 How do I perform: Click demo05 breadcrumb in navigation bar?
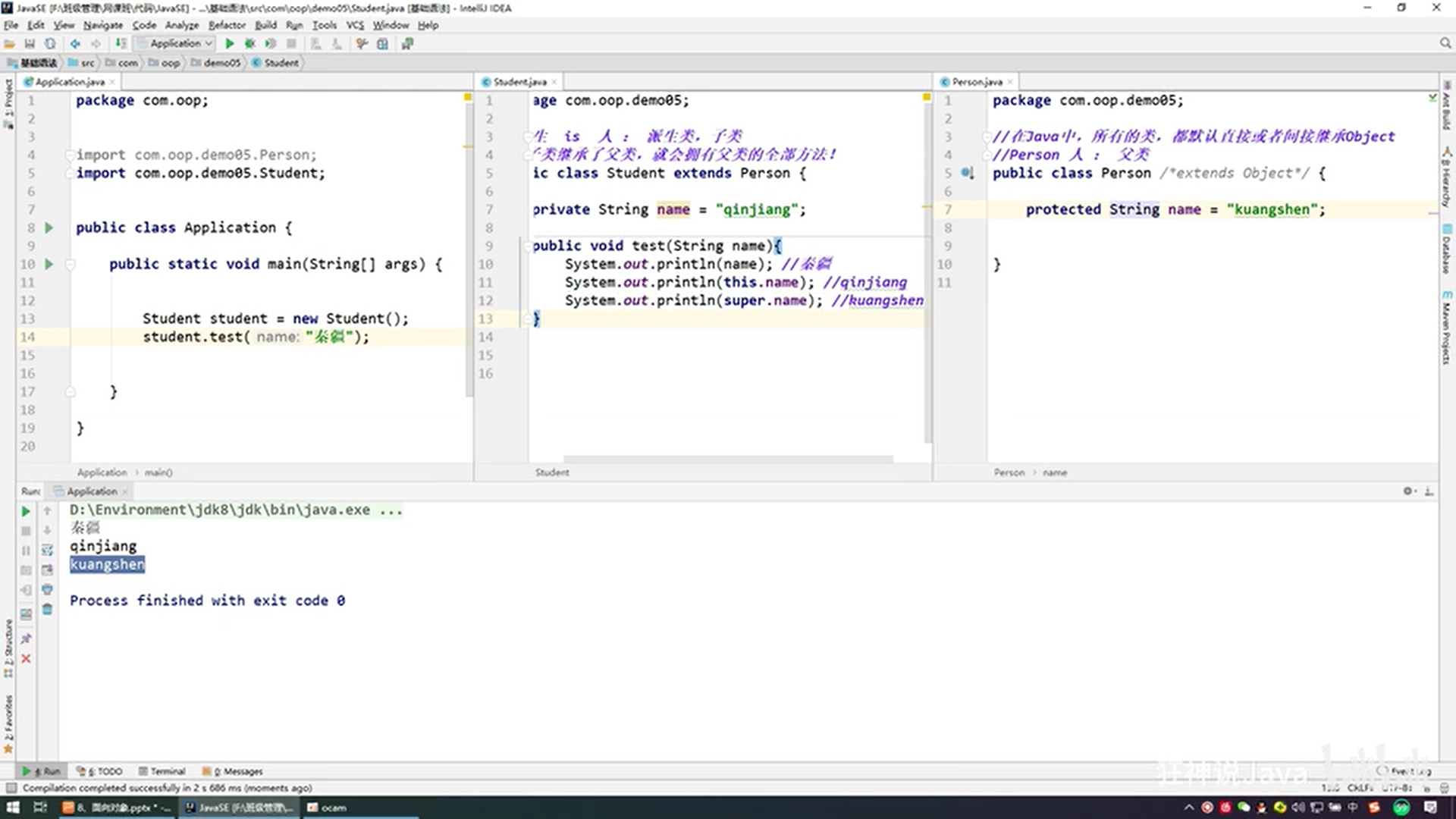221,63
